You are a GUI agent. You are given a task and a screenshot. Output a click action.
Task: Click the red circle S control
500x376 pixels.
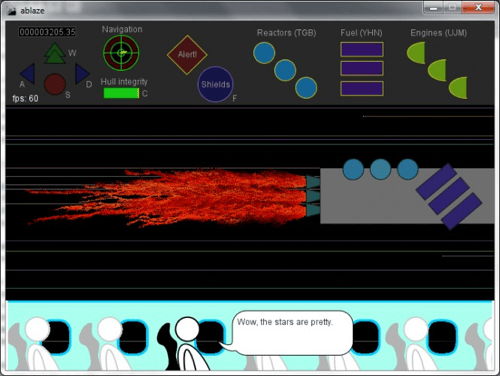[55, 84]
